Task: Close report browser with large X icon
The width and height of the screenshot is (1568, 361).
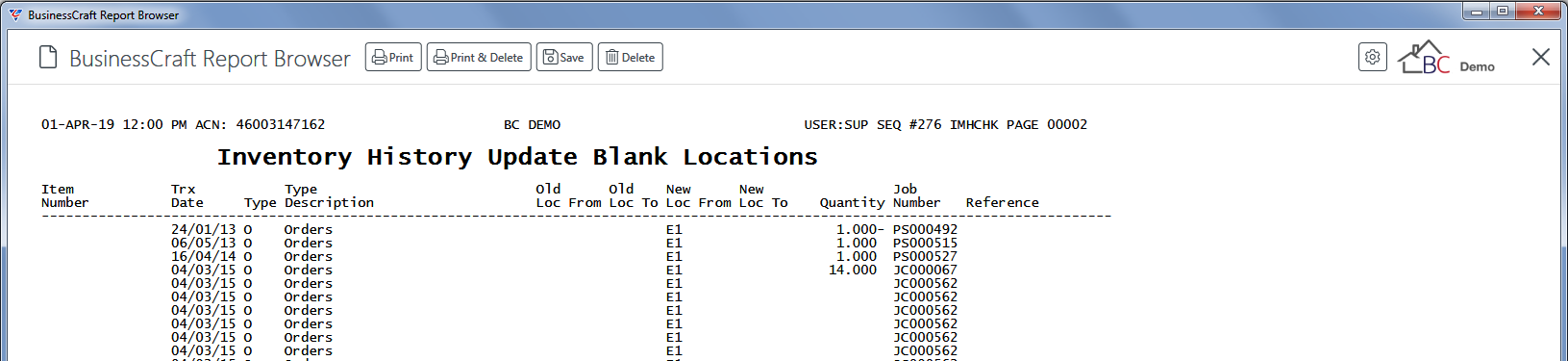Action: 1541,58
